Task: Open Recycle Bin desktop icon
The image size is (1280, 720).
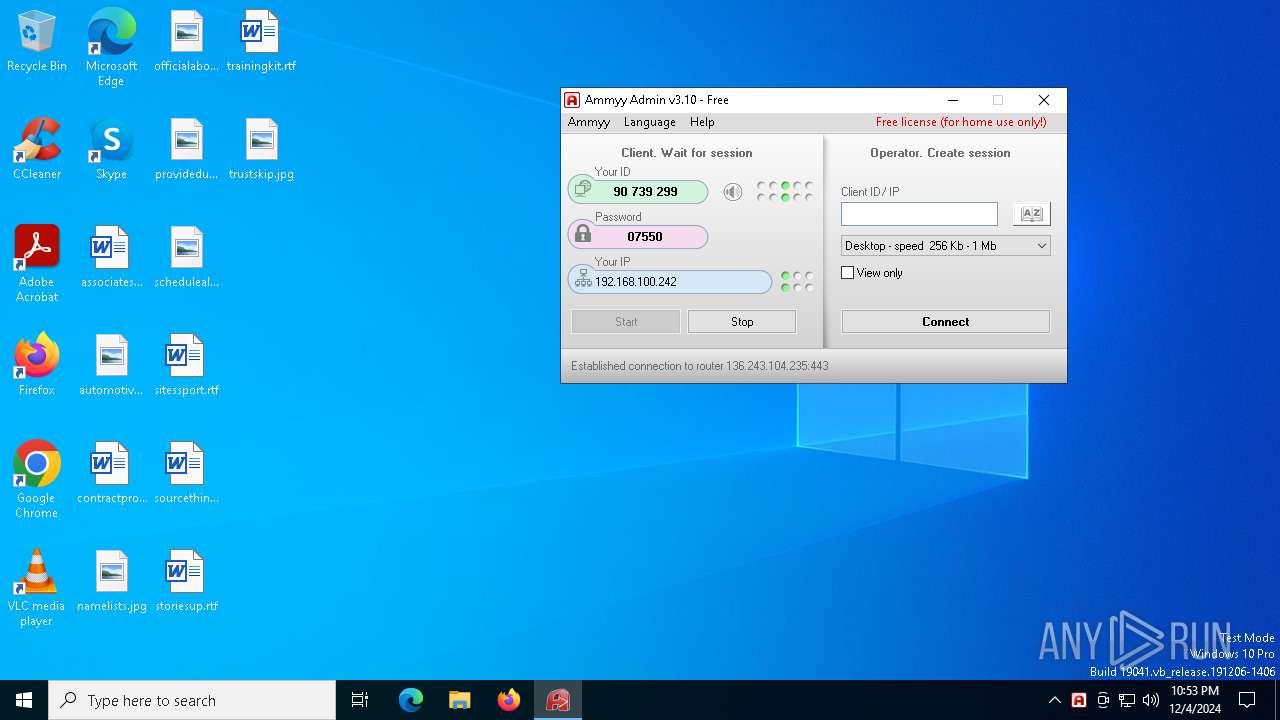Action: 37,42
